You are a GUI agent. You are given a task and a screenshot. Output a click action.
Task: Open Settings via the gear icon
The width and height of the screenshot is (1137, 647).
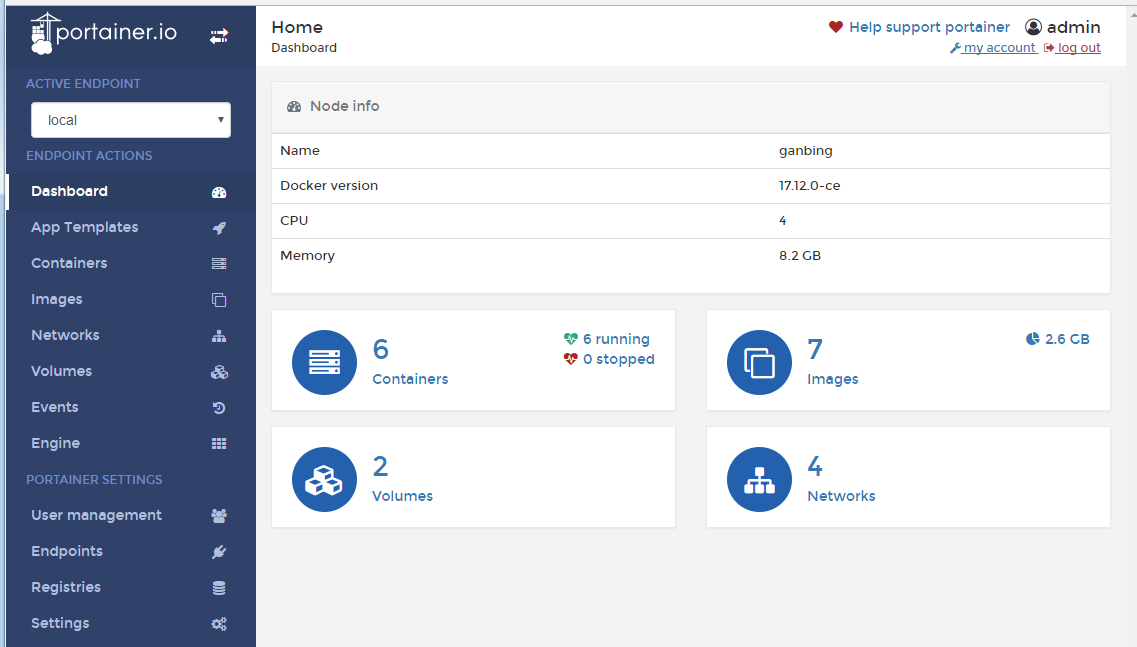[x=219, y=623]
